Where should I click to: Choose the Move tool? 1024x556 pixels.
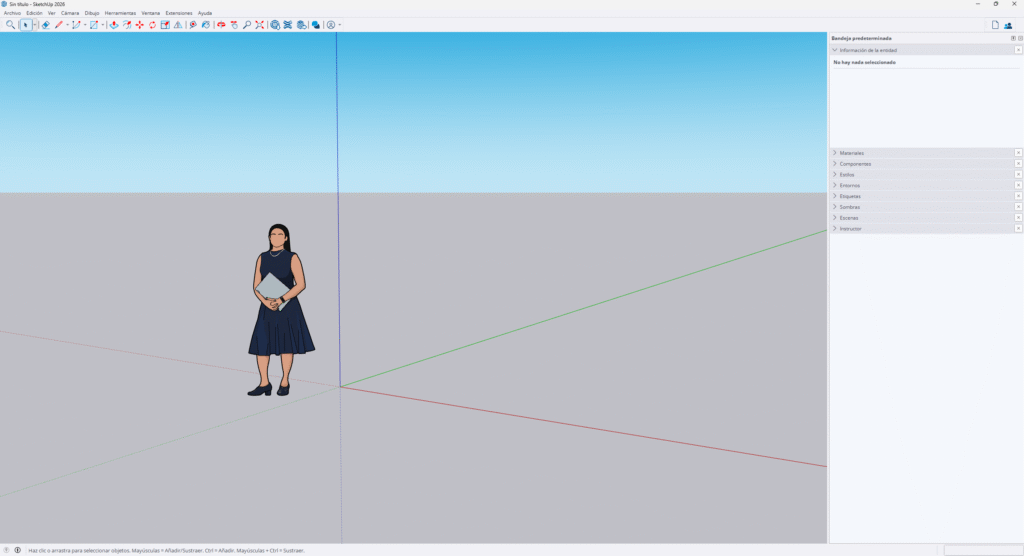click(139, 24)
